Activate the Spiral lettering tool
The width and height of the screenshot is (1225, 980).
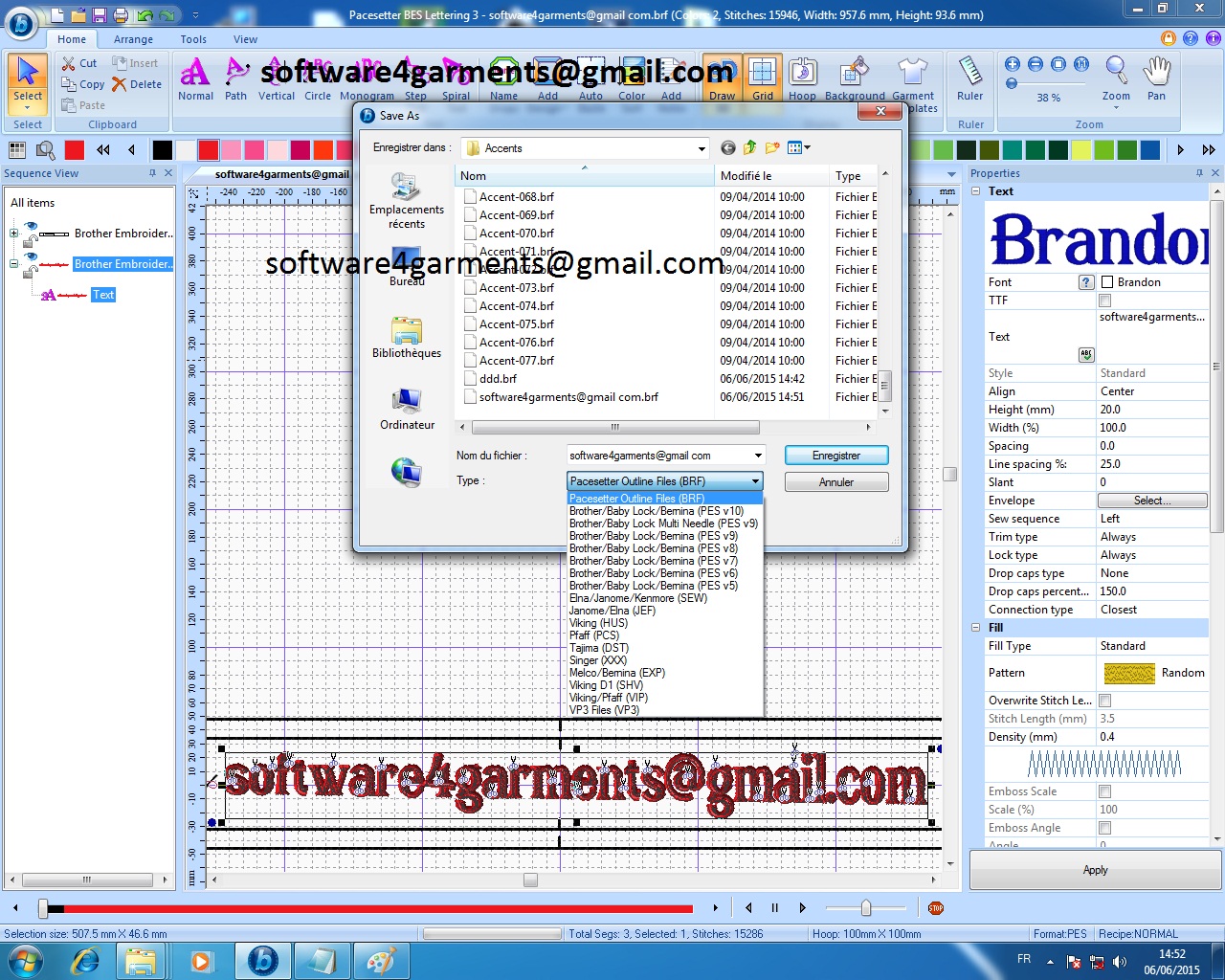click(456, 77)
